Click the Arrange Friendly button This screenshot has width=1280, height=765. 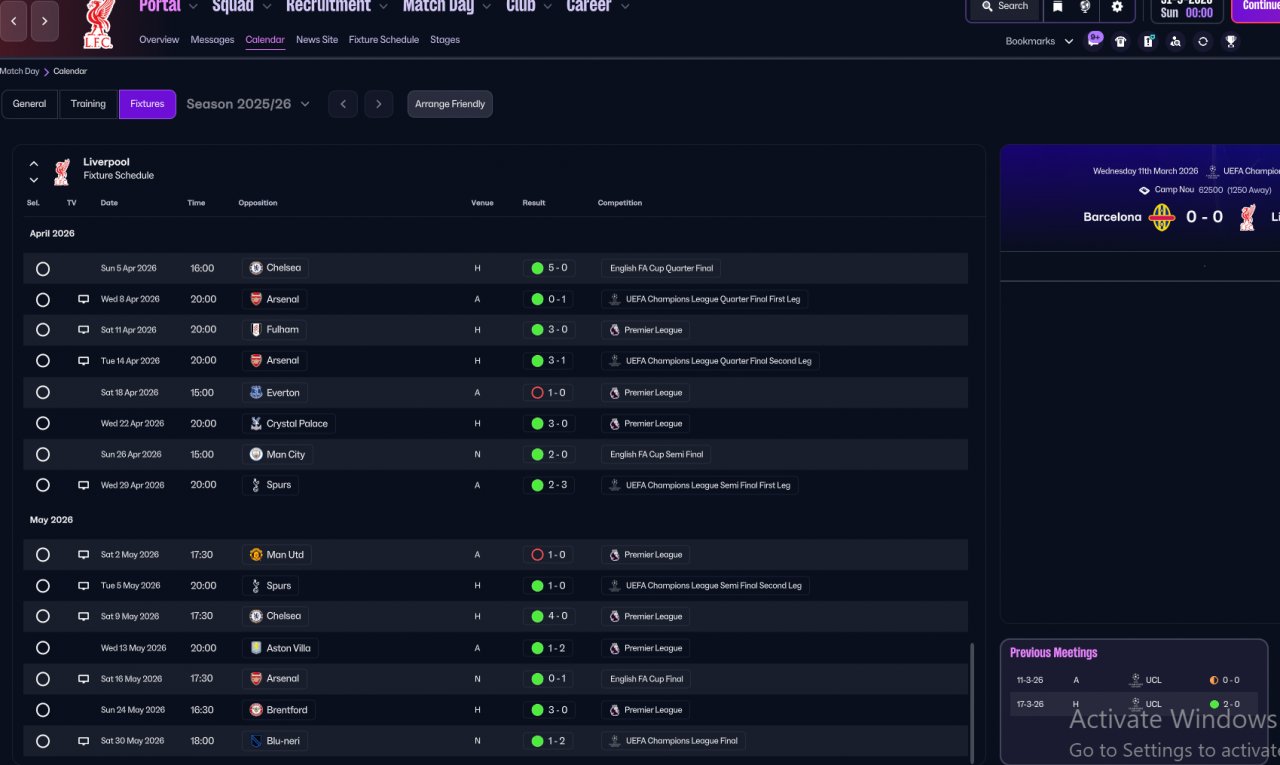point(450,104)
